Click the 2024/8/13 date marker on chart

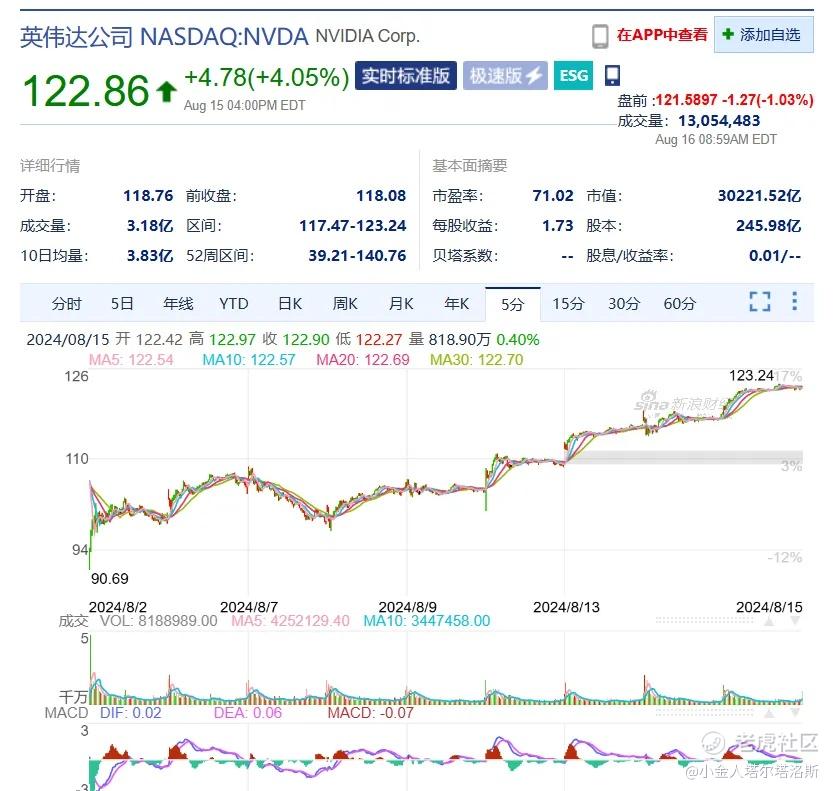(566, 607)
